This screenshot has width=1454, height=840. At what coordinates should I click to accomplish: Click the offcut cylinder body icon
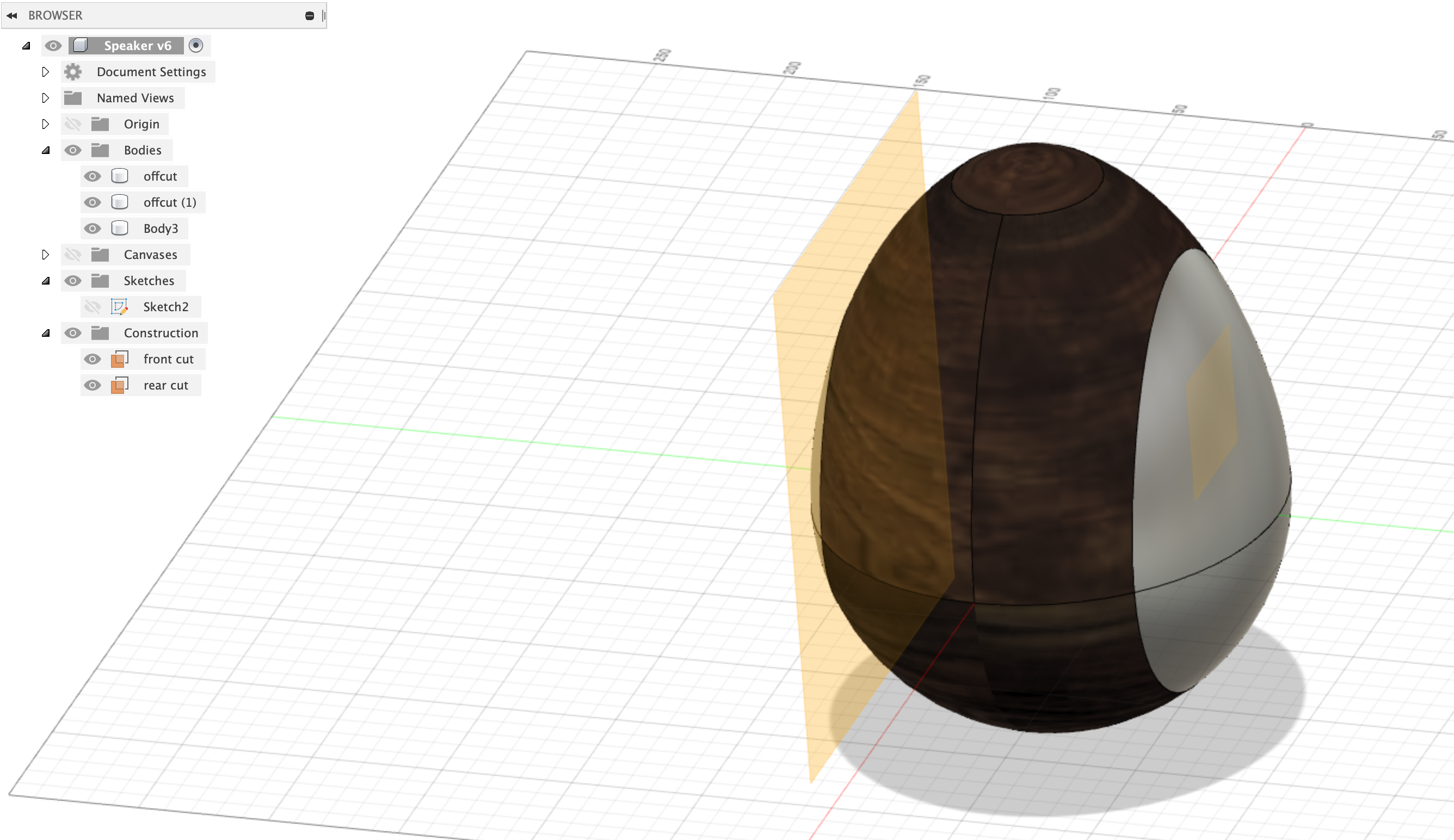120,176
